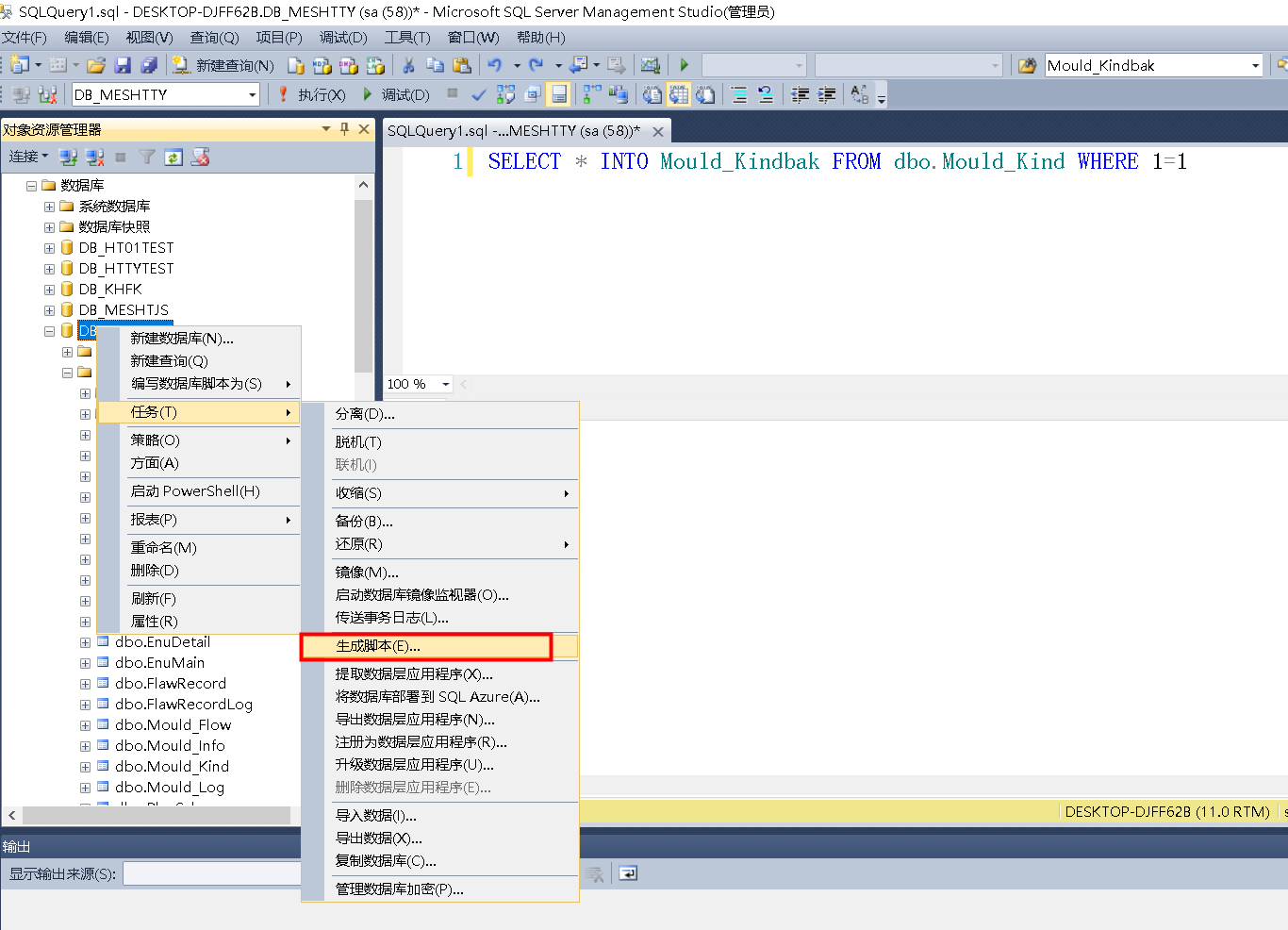Expand the 数据库快照 folder node
The width and height of the screenshot is (1288, 930).
coord(49,227)
